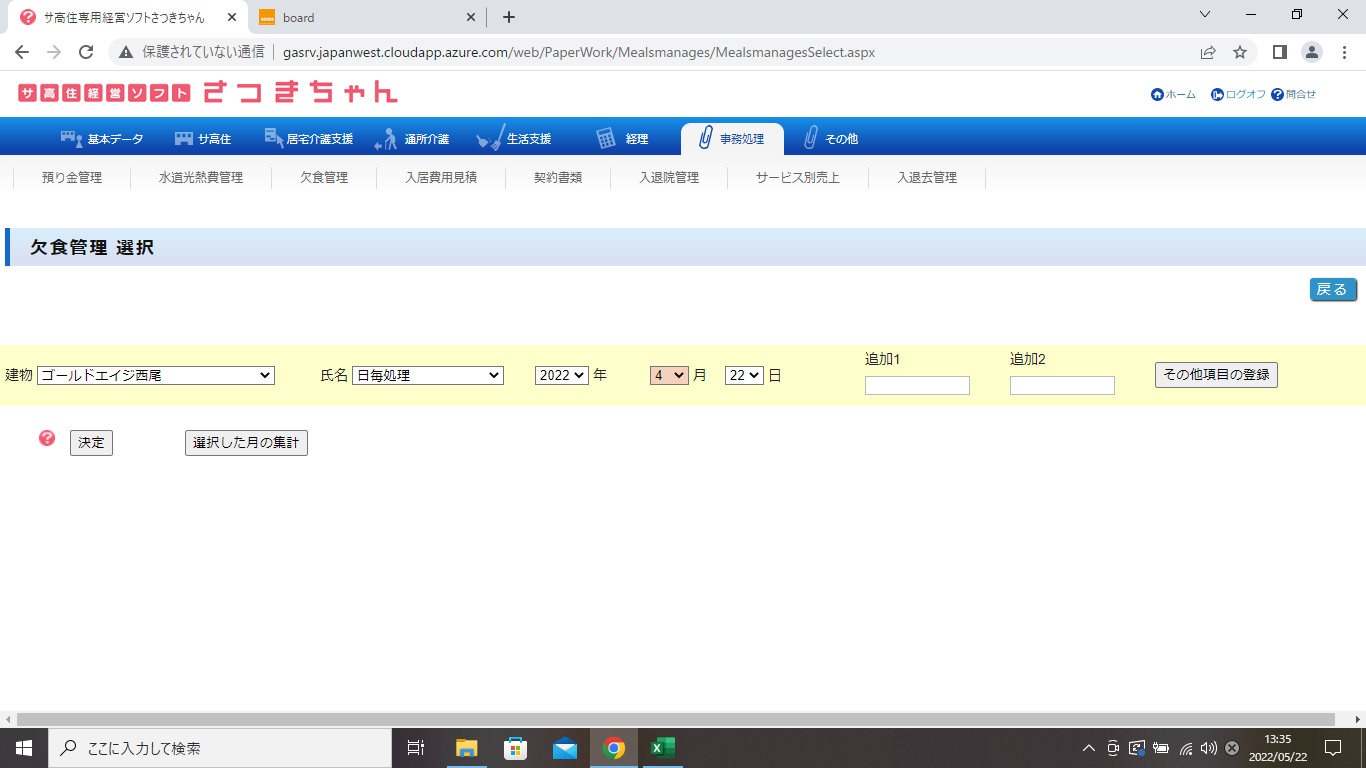Screen dimensions: 1366x768
Task: Click the ログオフ logoff icon
Action: click(1217, 95)
